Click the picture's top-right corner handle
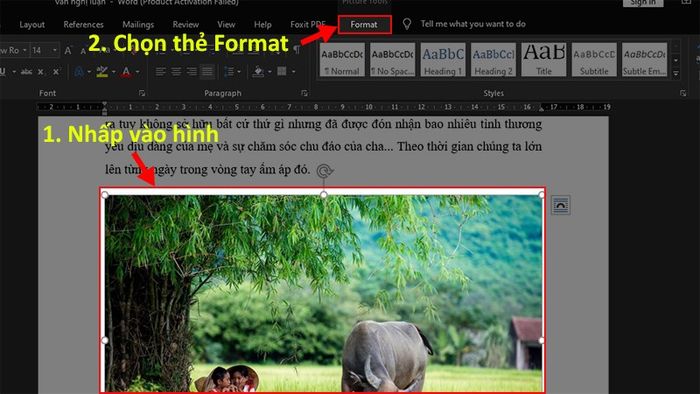The width and height of the screenshot is (700, 394). (x=542, y=195)
